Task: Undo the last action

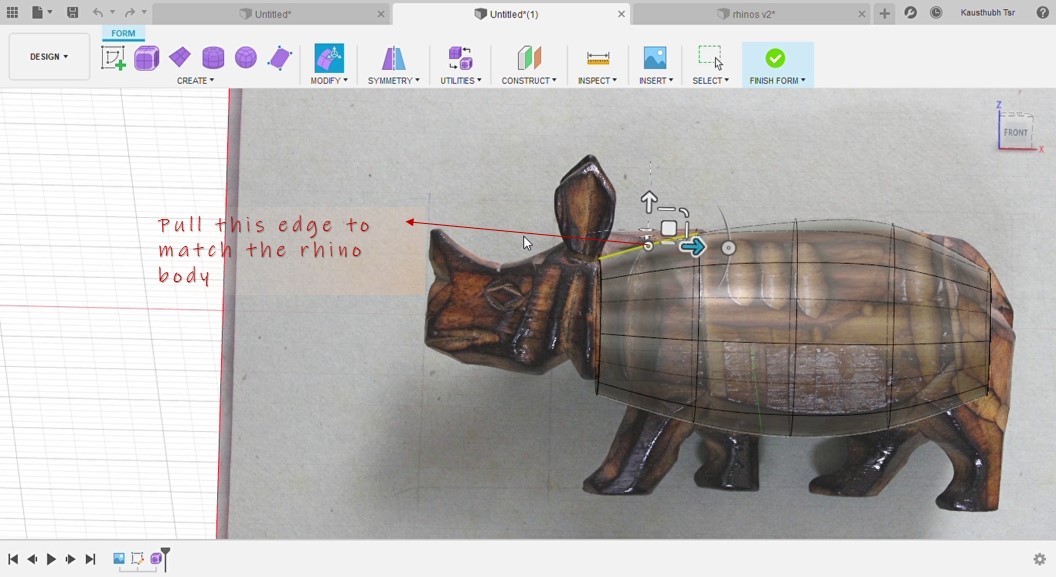Action: coord(98,13)
